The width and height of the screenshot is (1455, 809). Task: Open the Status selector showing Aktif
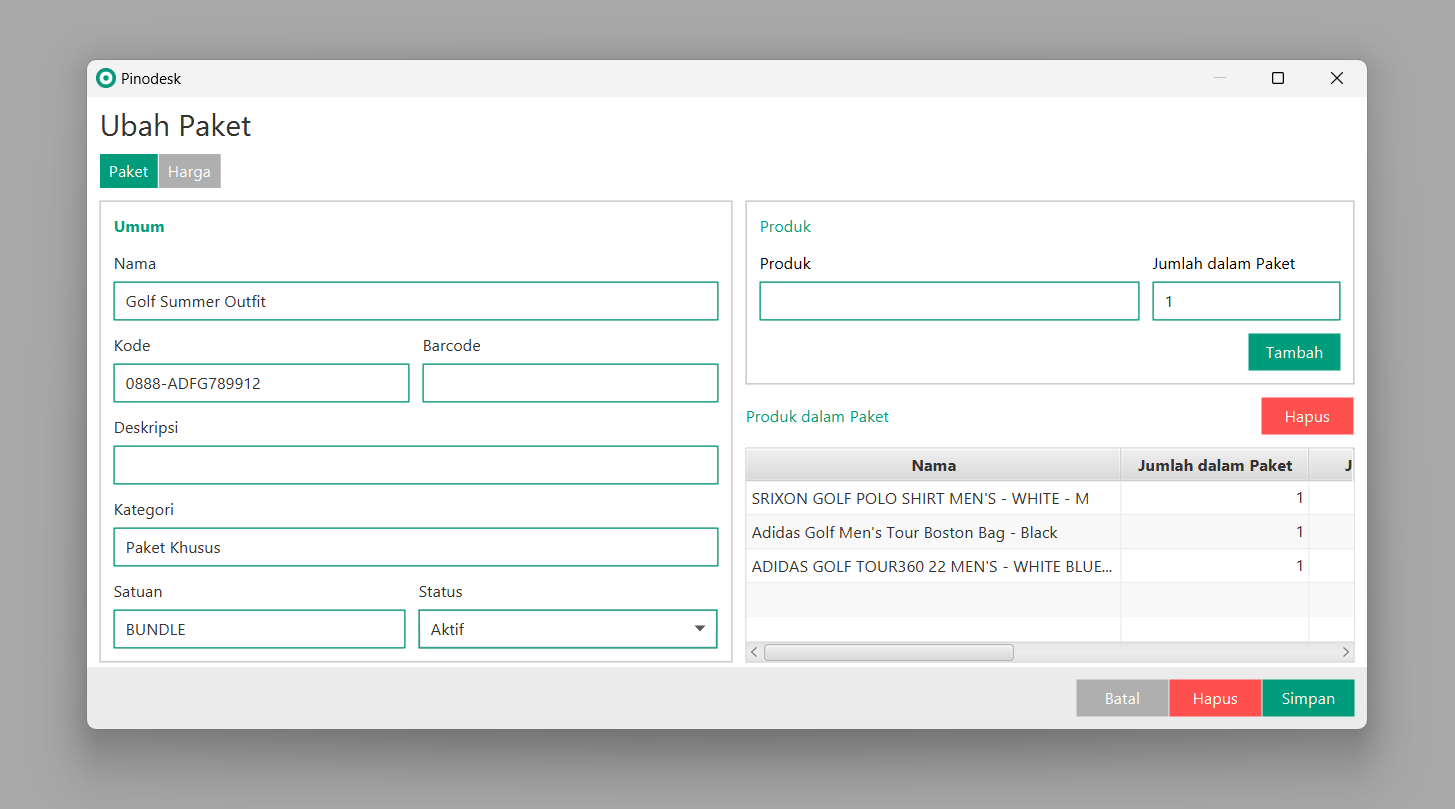(x=567, y=629)
